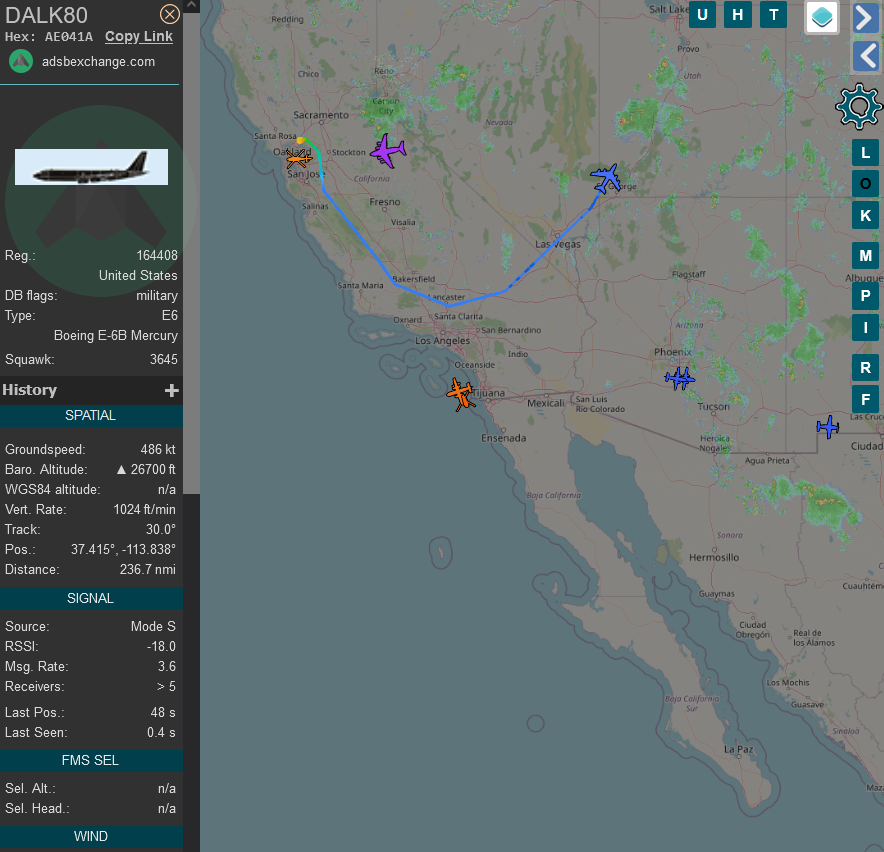Click distance value 236.7 nmi
Viewport: 884px width, 852px height.
click(147, 570)
